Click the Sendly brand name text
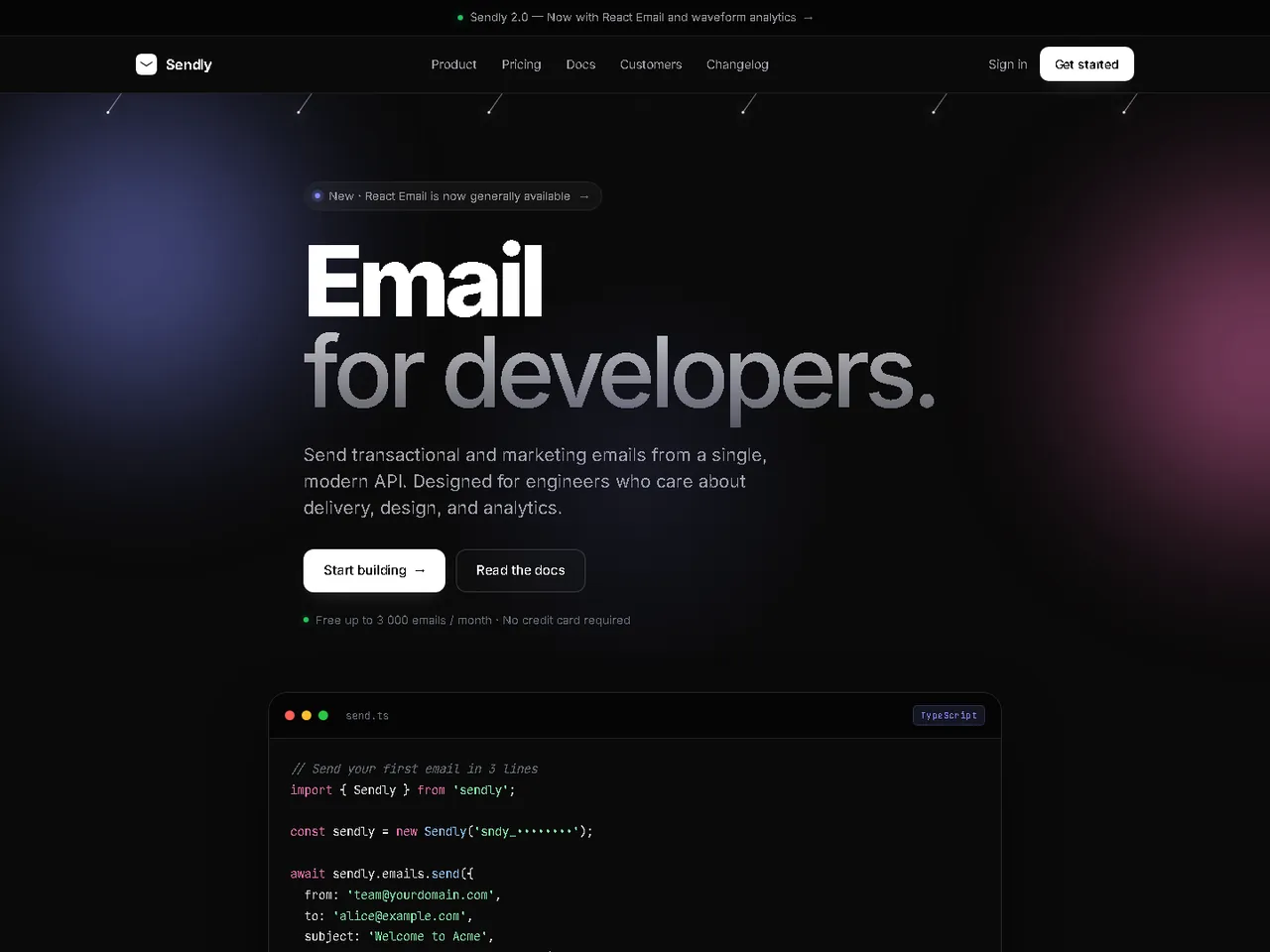Viewport: 1270px width, 952px height. point(189,64)
